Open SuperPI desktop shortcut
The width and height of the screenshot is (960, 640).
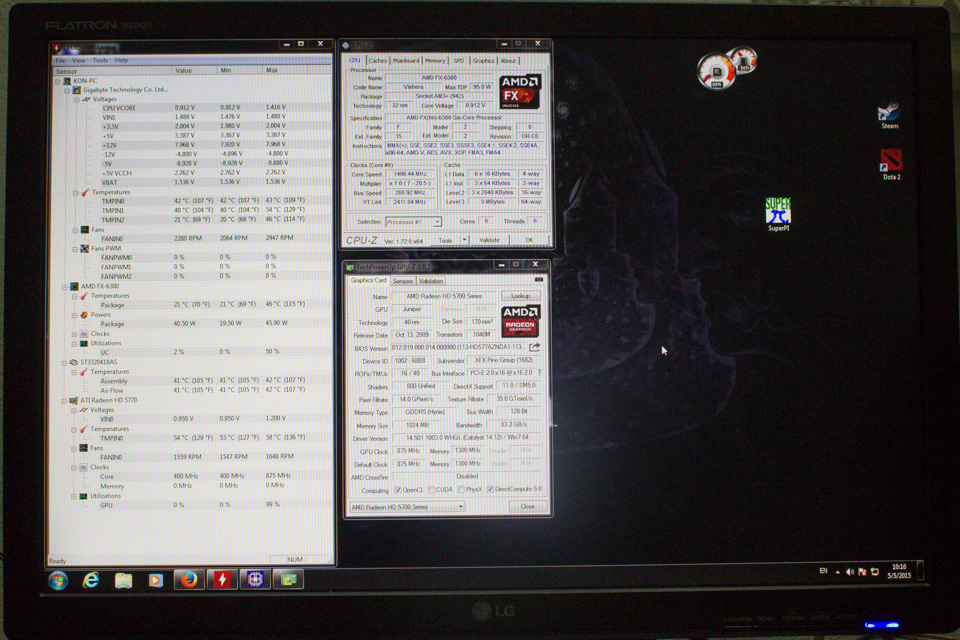(778, 214)
